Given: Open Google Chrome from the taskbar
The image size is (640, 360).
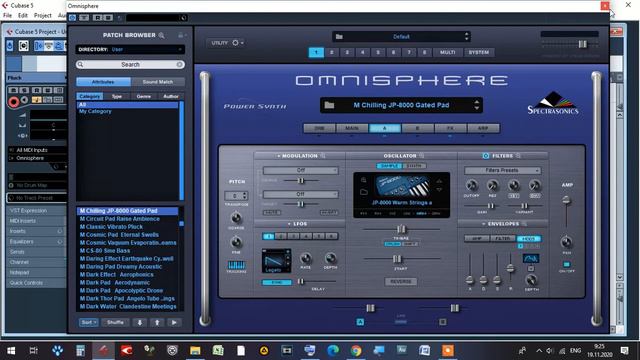Looking at the screenshot, I should (x=356, y=351).
